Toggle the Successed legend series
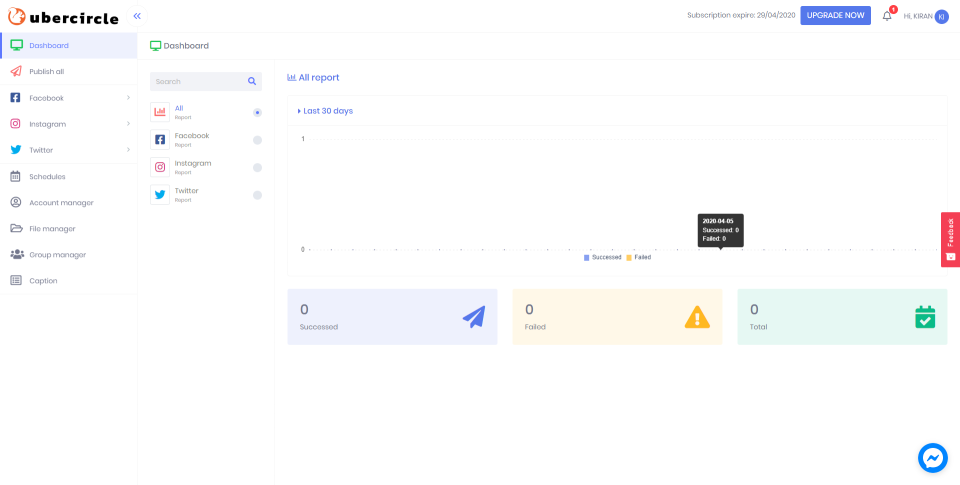The height and width of the screenshot is (485, 960). tap(602, 258)
